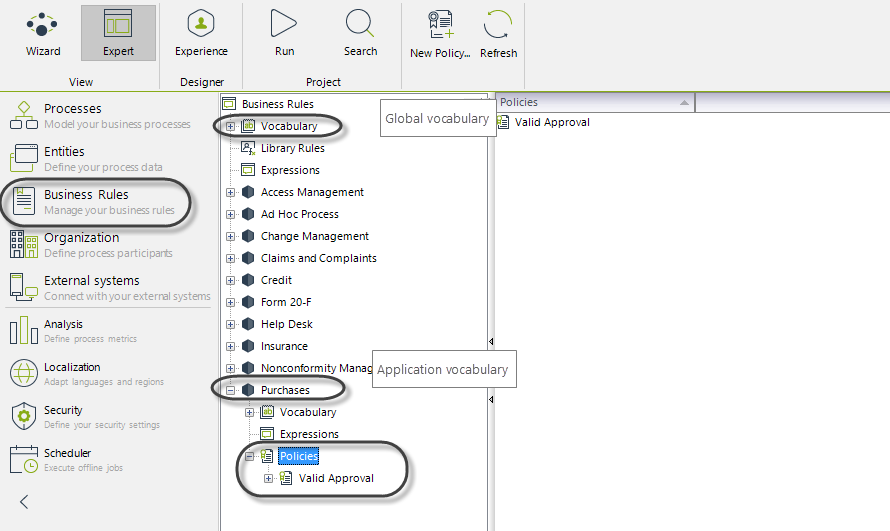Select the Business Rules module icon
The image size is (890, 531).
[24, 201]
